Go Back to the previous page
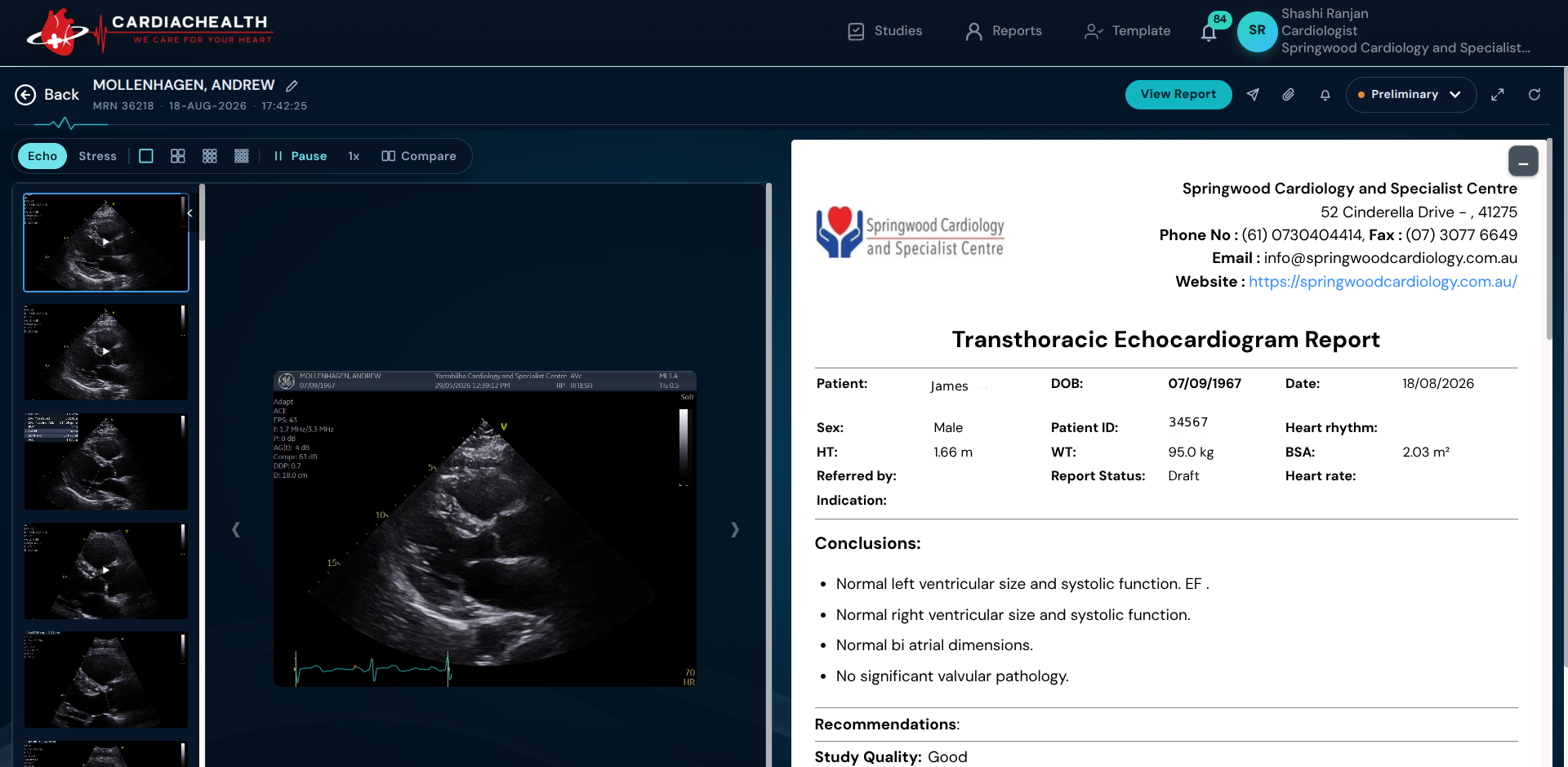 pos(47,95)
